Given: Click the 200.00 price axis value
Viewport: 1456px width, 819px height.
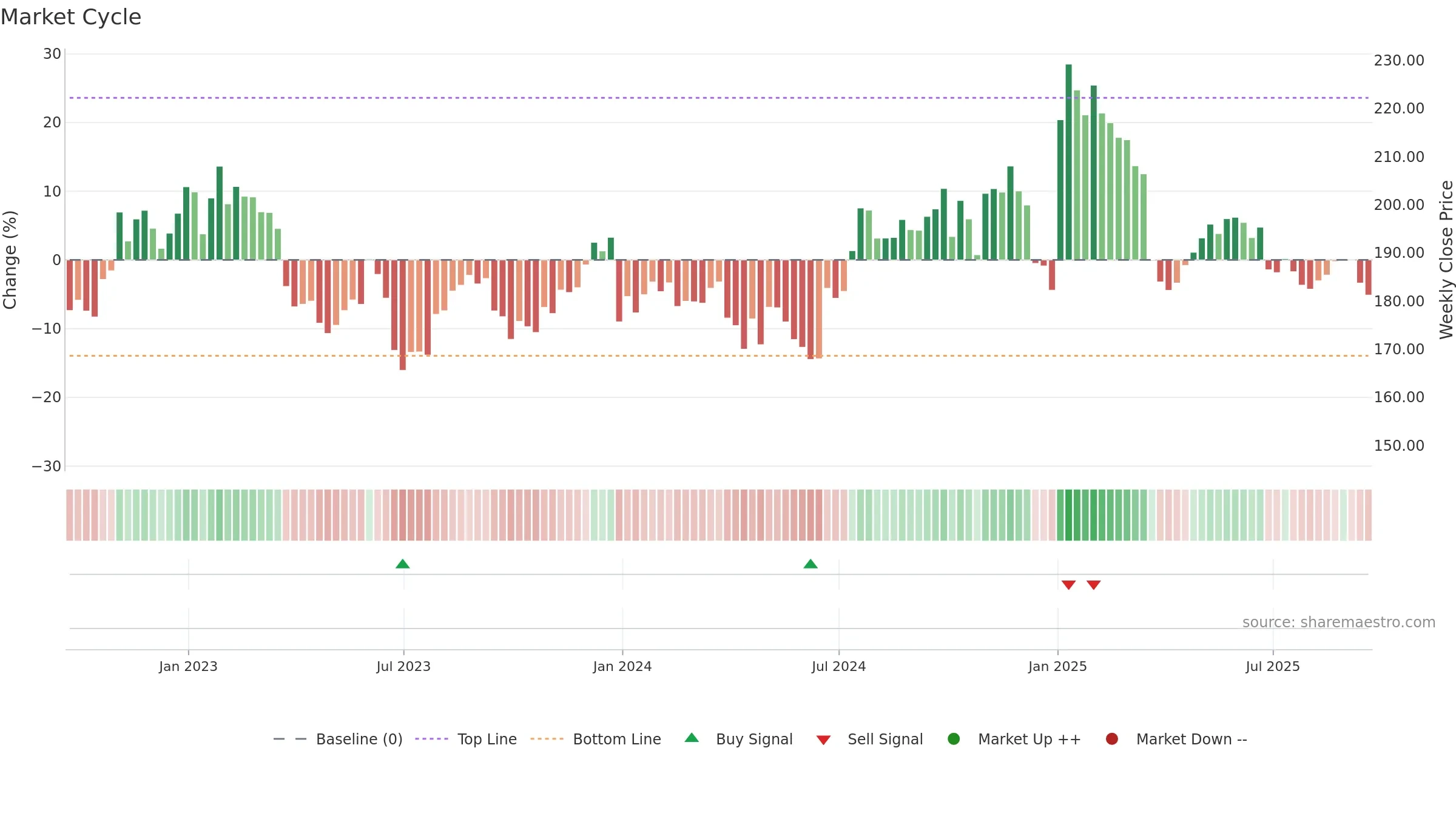Looking at the screenshot, I should click(x=1399, y=205).
